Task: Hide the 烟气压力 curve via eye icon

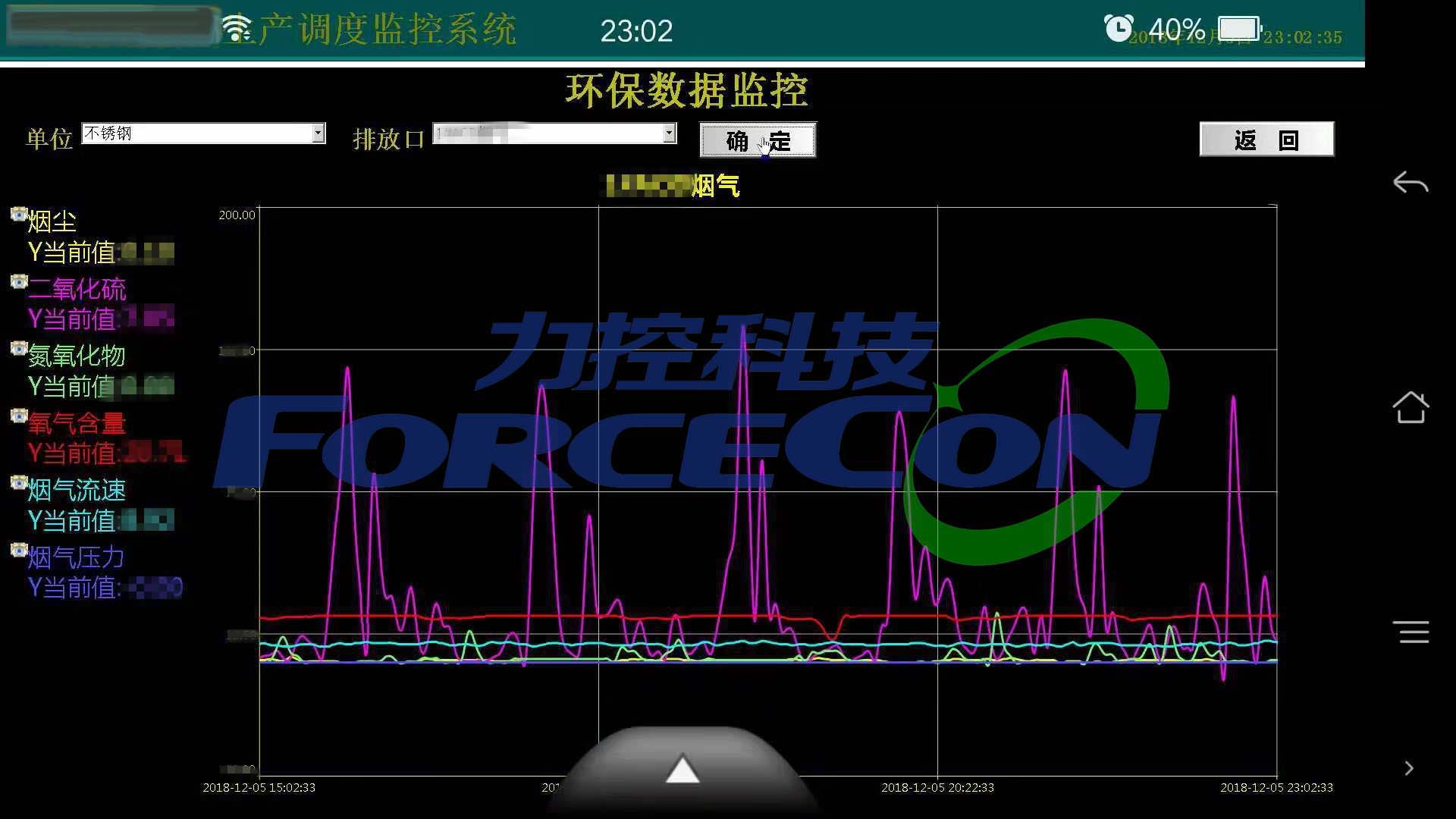Action: click(x=19, y=551)
